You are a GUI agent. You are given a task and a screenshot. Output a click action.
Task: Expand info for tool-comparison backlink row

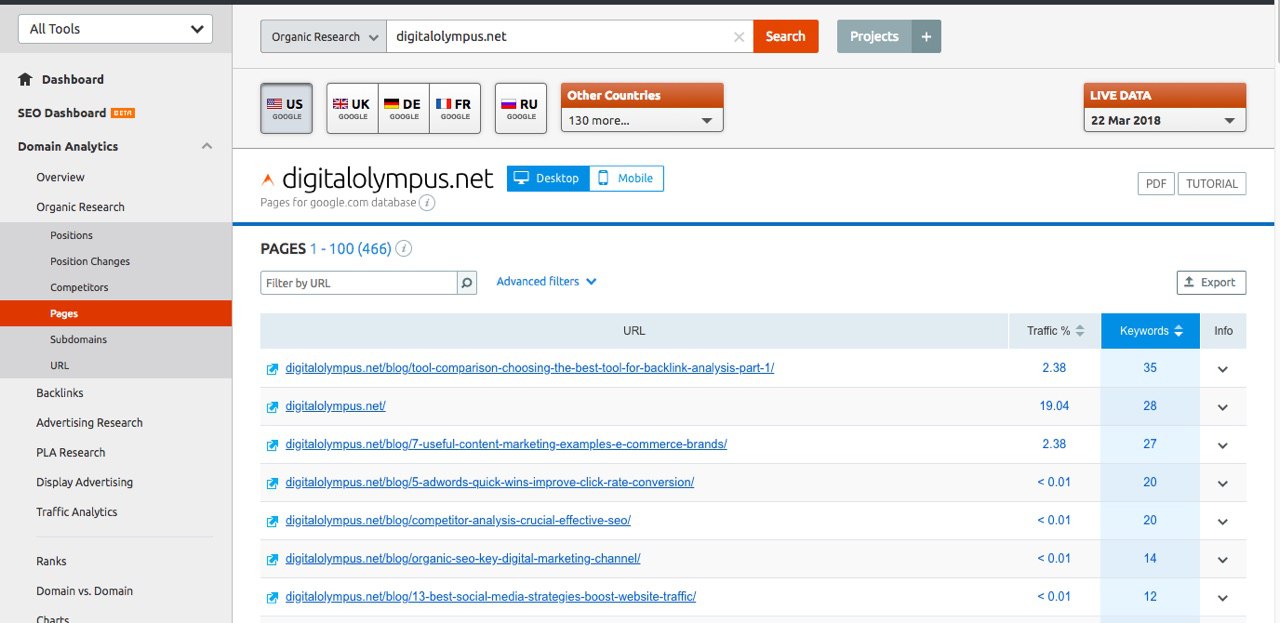click(x=1223, y=369)
